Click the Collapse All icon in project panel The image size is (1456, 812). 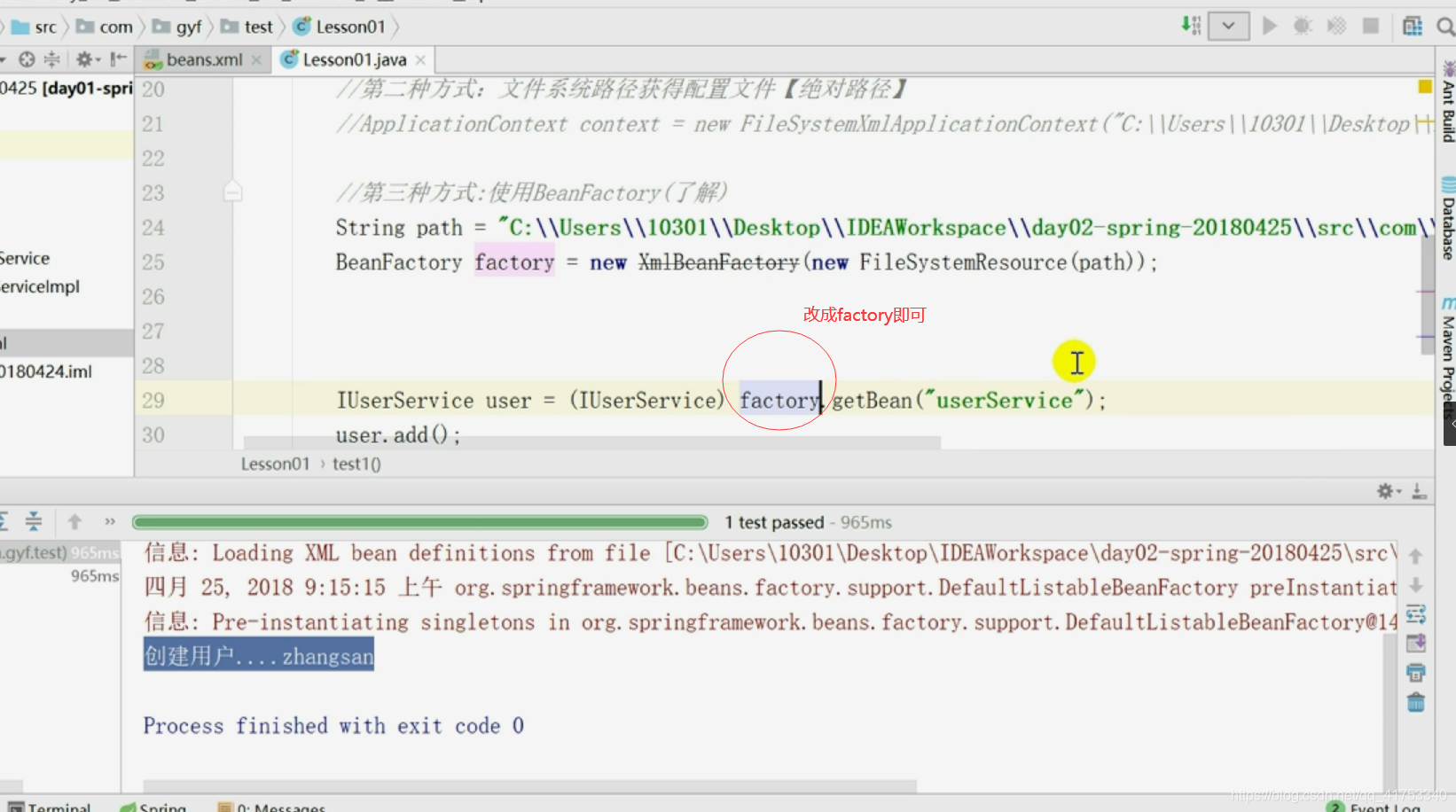tap(51, 59)
